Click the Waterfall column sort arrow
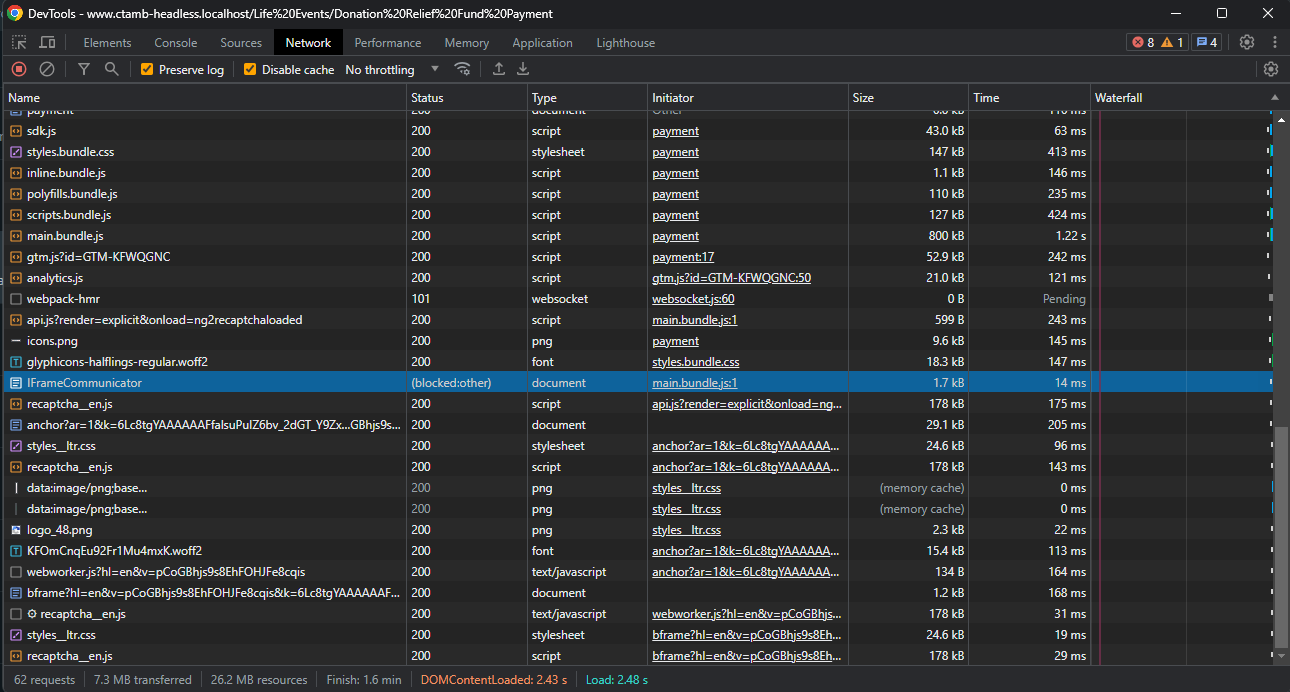Screen dimensions: 1290x692 pos(1275,98)
